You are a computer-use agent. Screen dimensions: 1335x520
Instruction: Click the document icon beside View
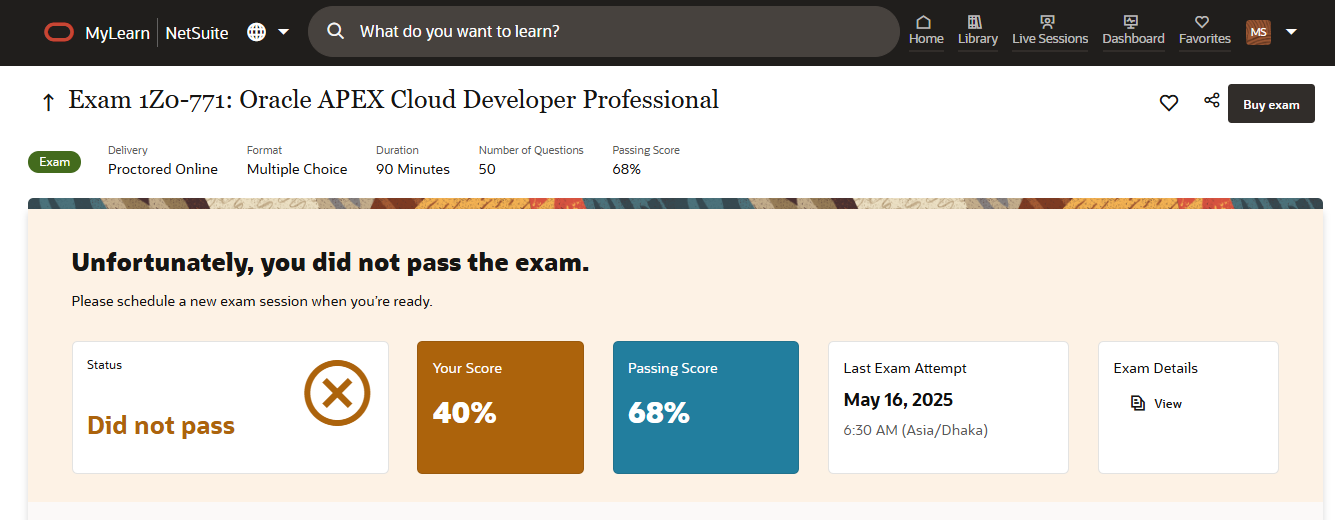click(1137, 404)
